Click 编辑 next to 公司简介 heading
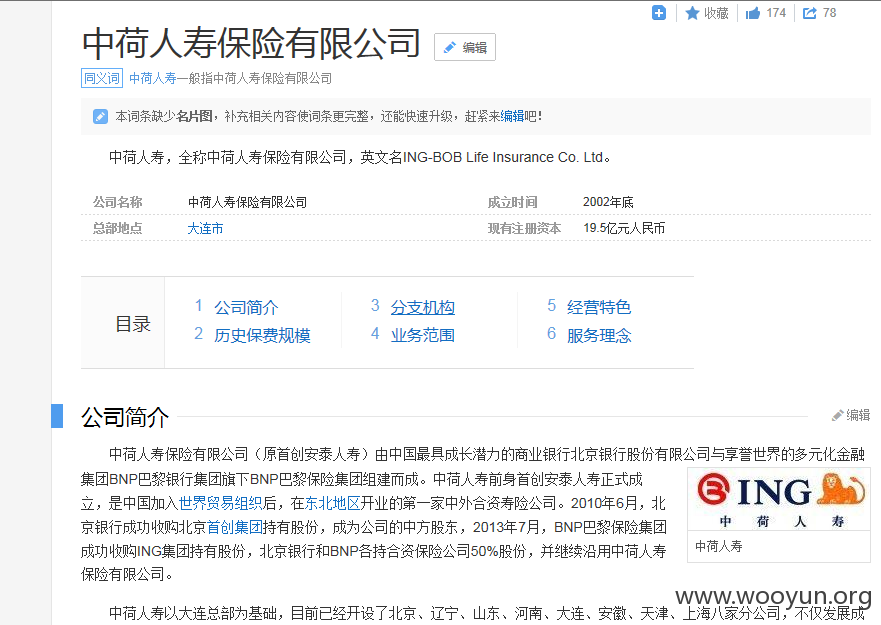The image size is (881, 625). pos(851,415)
